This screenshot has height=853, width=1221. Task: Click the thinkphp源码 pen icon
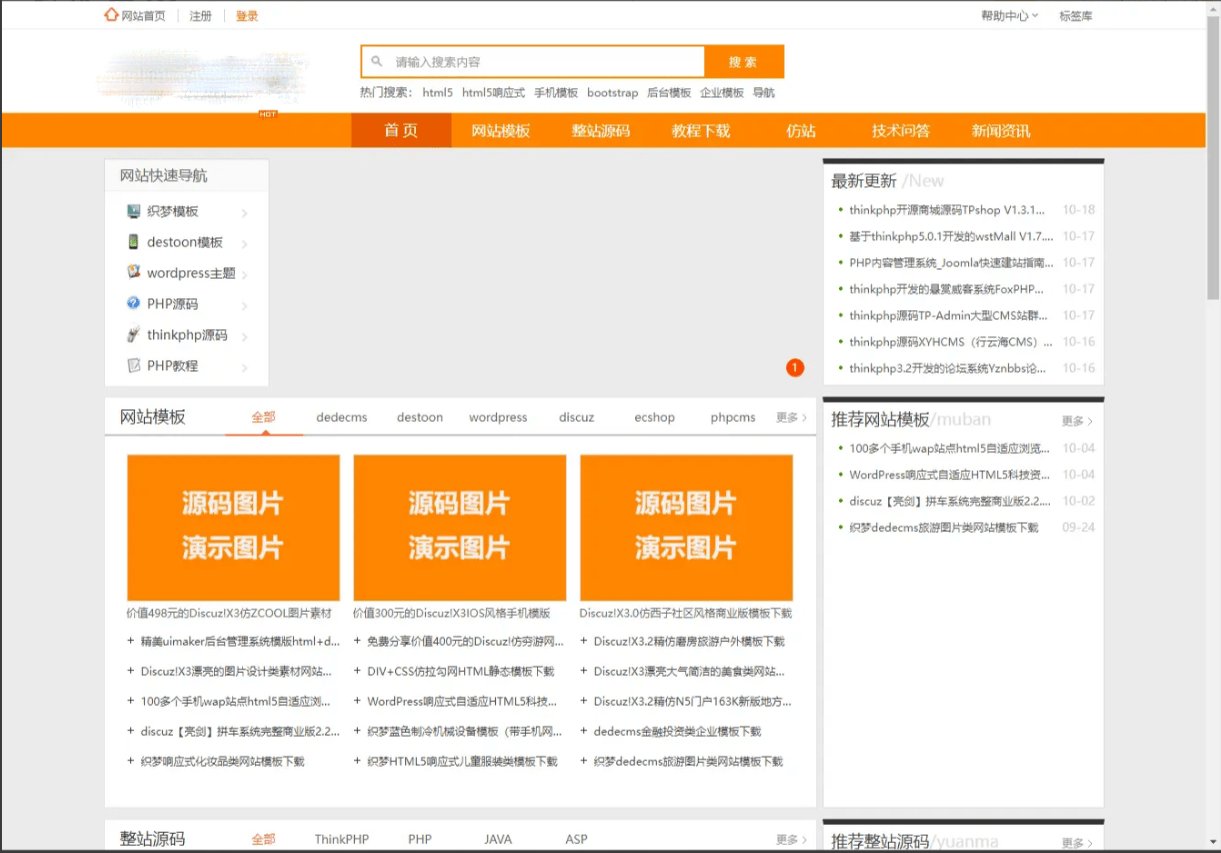point(134,335)
